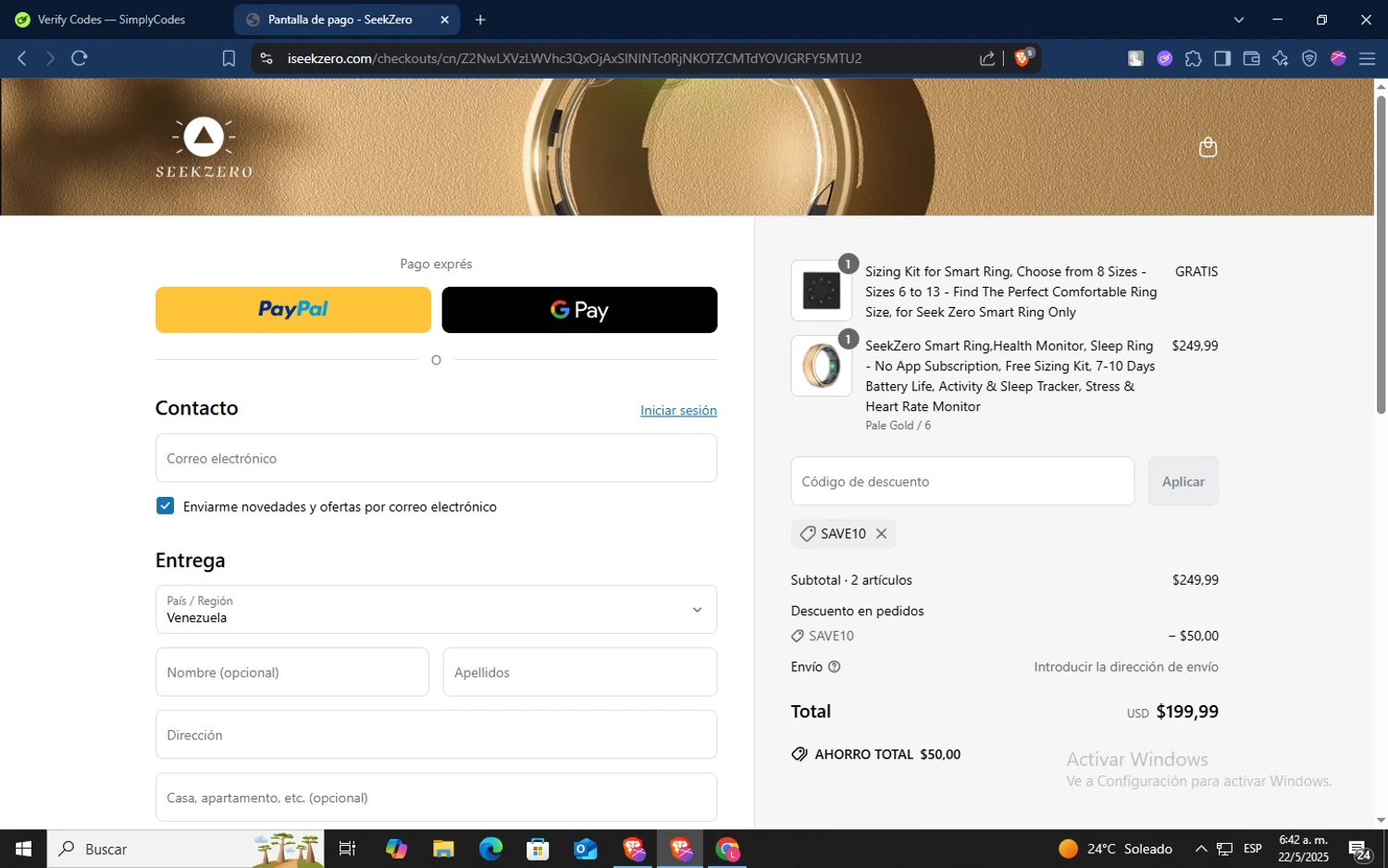Click the Smart Ring product thumbnail
This screenshot has height=868, width=1388.
(x=822, y=366)
